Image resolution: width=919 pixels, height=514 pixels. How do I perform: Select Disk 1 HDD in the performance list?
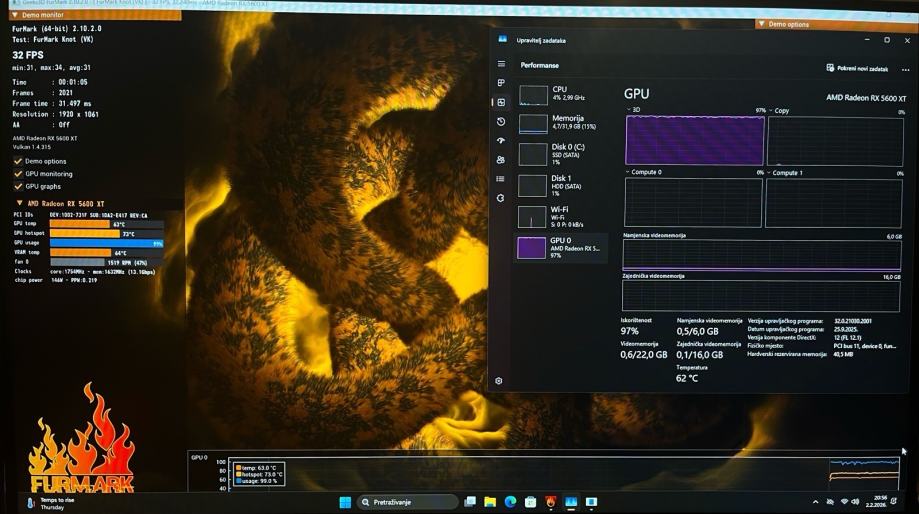[561, 185]
